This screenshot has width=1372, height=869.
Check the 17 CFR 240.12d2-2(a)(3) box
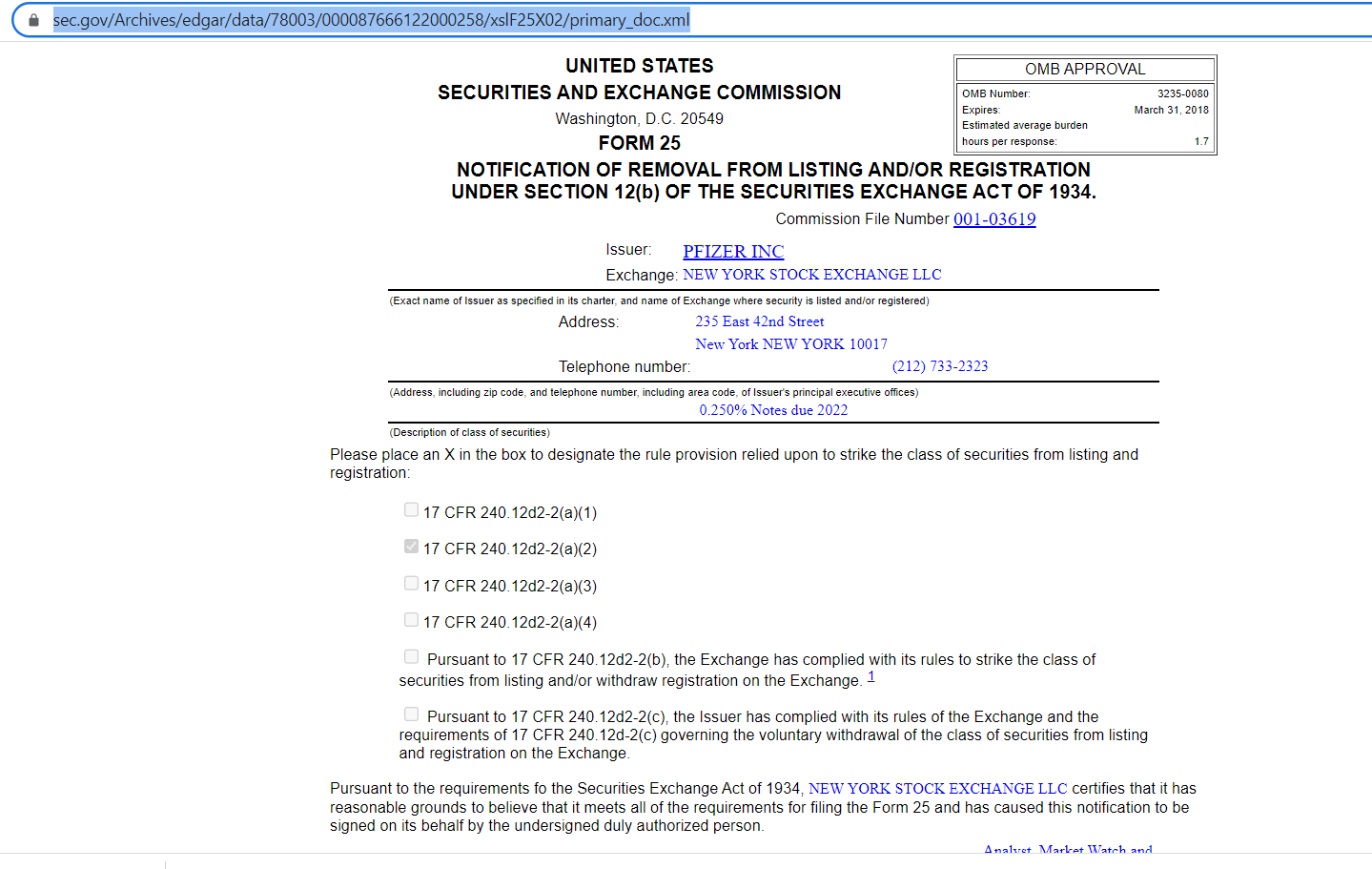pos(411,584)
